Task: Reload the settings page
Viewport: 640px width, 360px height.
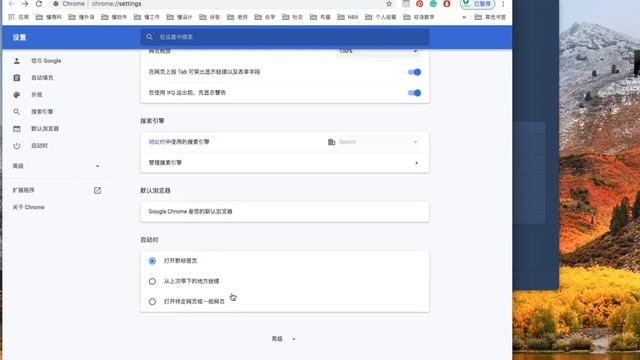Action: 39,4
